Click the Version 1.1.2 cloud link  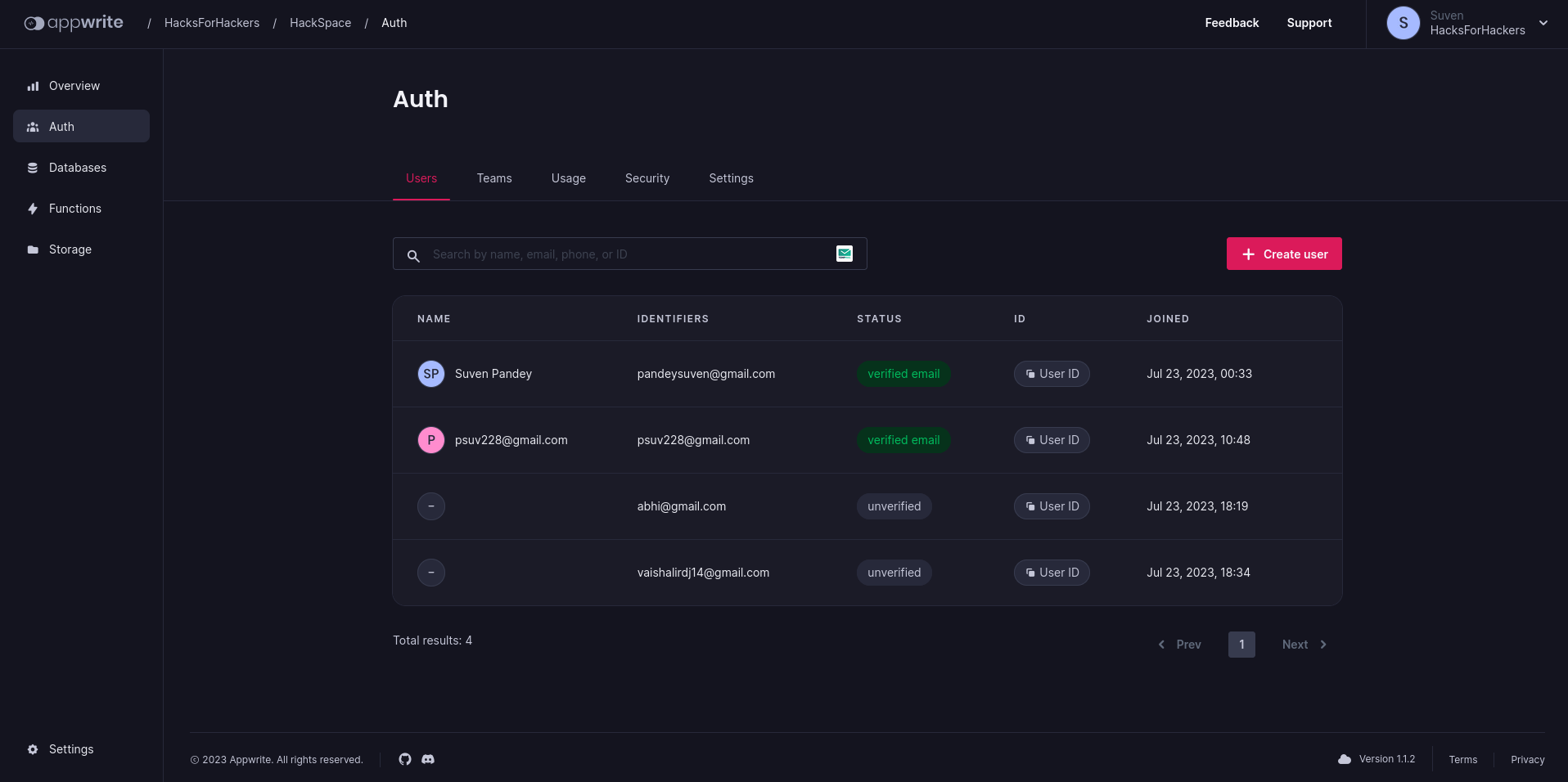click(x=1377, y=759)
